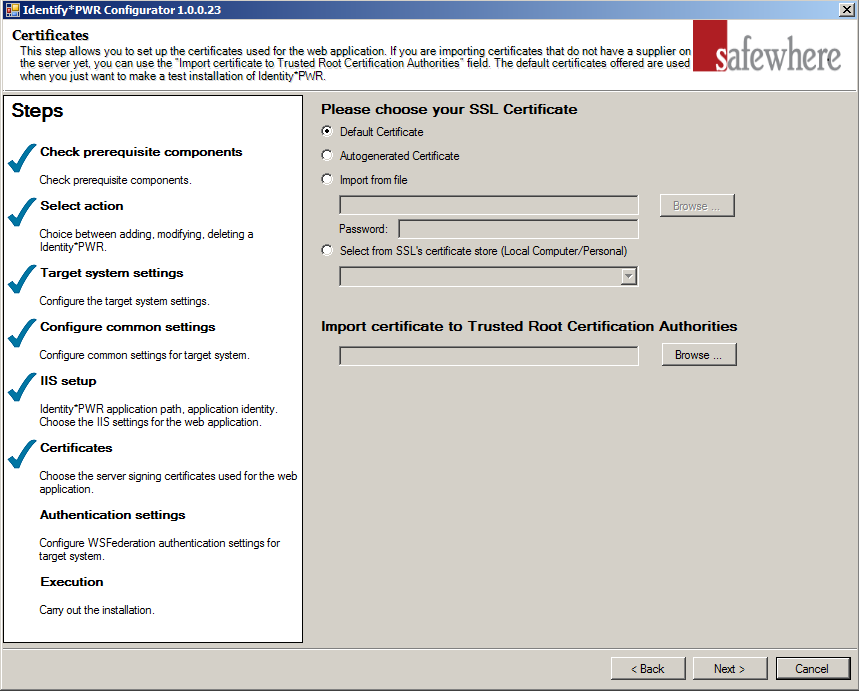Close the Configurator window
The image size is (859, 691).
pos(846,10)
